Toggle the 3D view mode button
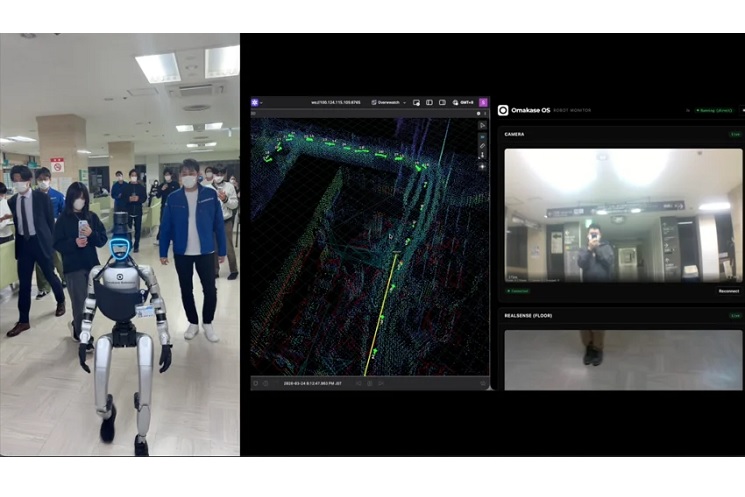The width and height of the screenshot is (745, 497). (x=482, y=136)
